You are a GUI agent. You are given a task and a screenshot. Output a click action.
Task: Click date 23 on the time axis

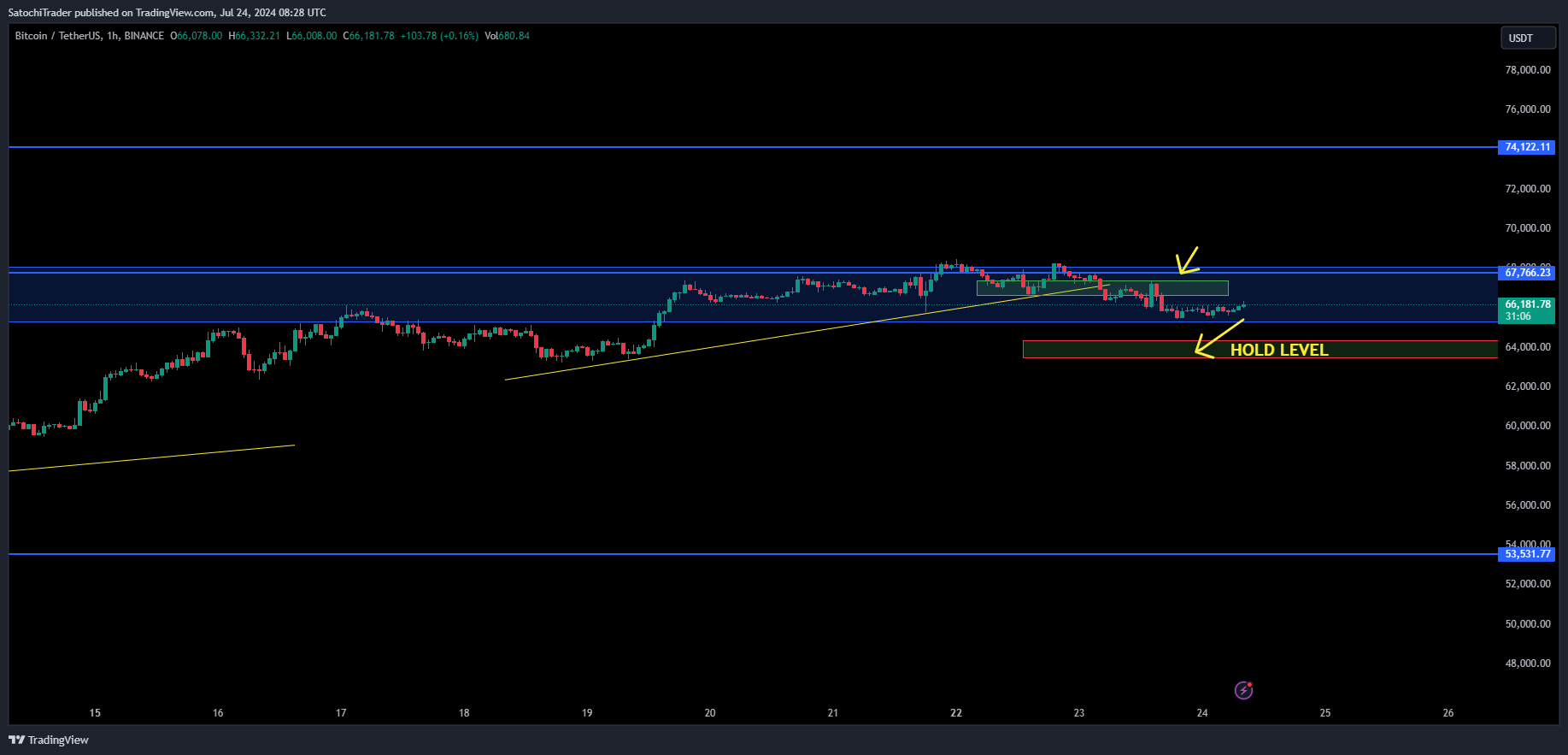(1079, 713)
